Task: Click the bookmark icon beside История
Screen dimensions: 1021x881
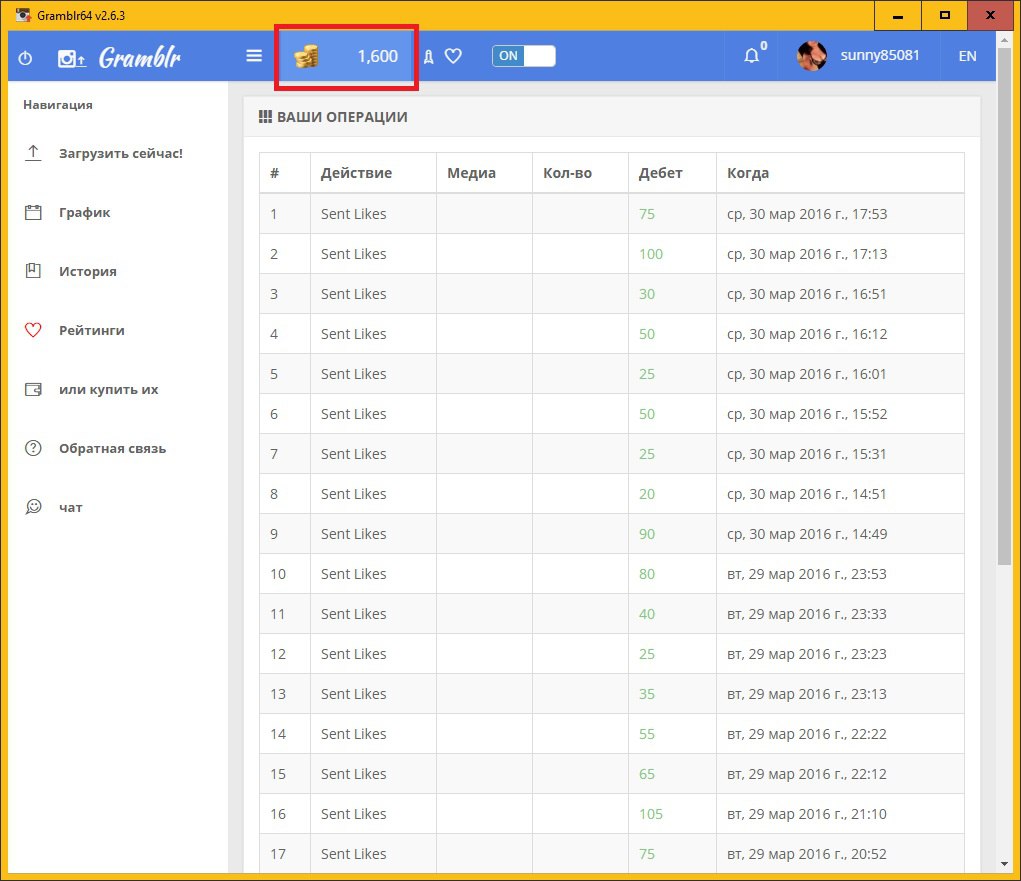Action: (33, 271)
